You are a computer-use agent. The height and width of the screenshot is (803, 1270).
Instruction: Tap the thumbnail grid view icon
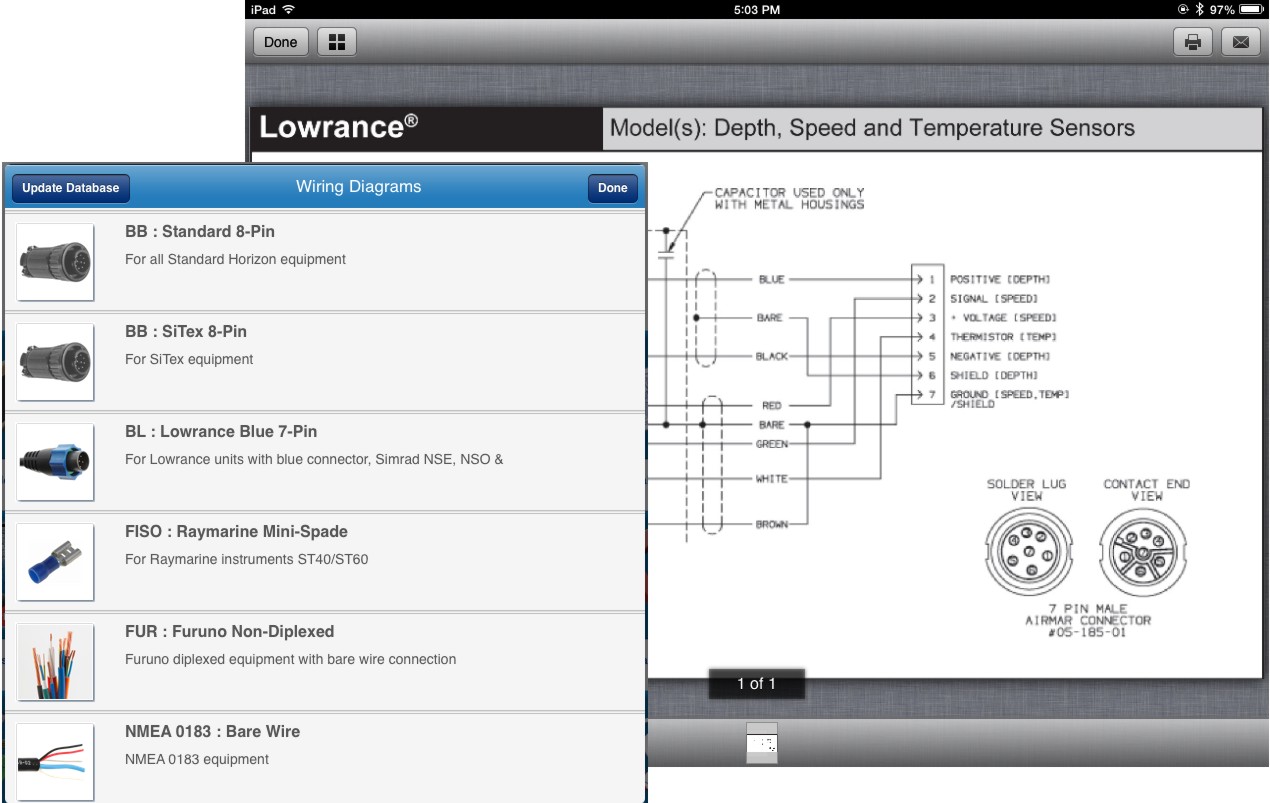tap(337, 42)
